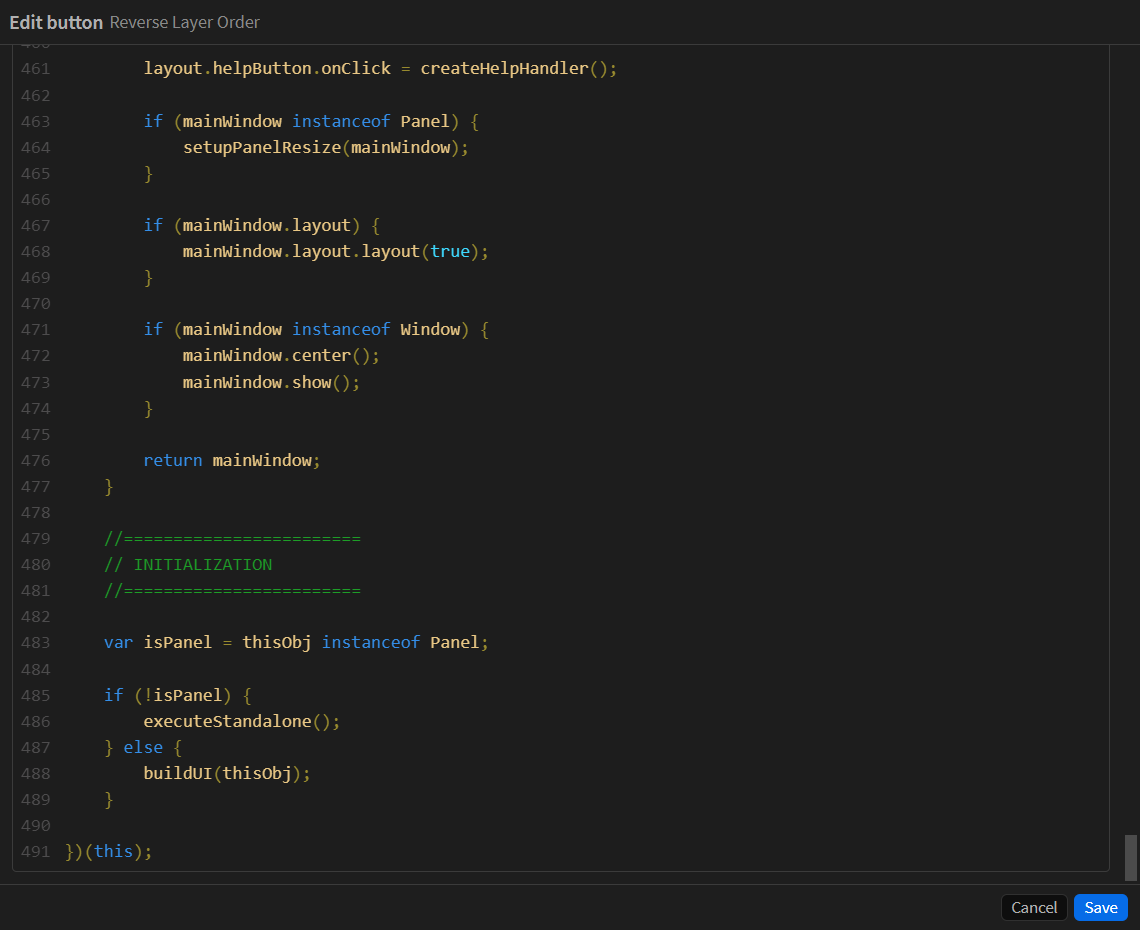
Task: Click line 463 'mainWindow instanceof Panel' condition
Action: [321, 121]
